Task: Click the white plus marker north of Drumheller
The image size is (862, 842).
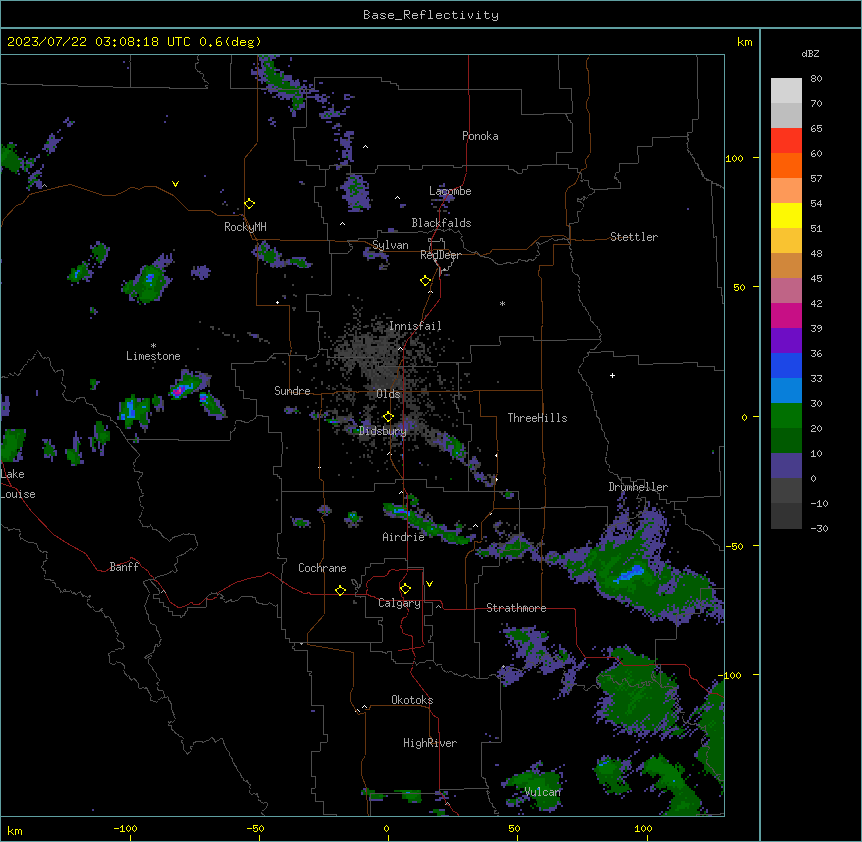Action: point(612,375)
